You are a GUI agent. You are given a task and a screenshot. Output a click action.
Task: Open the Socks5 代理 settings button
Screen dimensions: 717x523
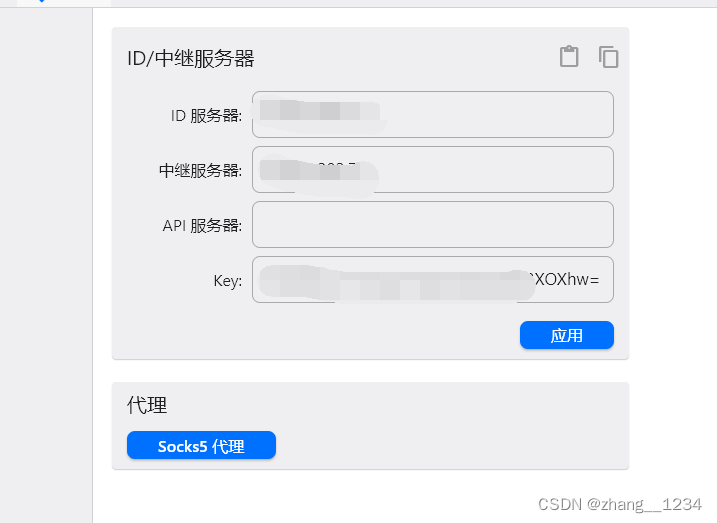point(201,445)
